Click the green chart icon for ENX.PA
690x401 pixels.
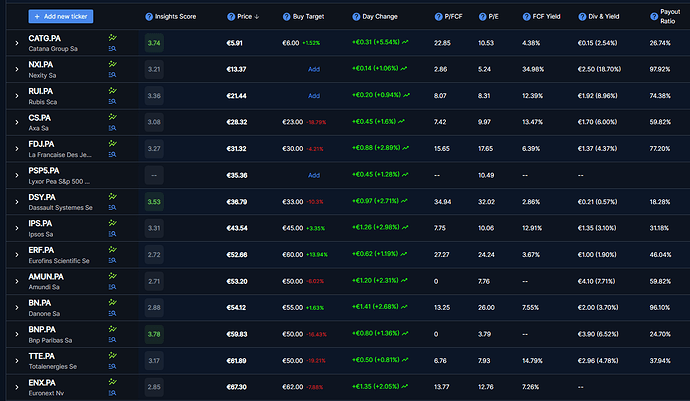coord(113,382)
